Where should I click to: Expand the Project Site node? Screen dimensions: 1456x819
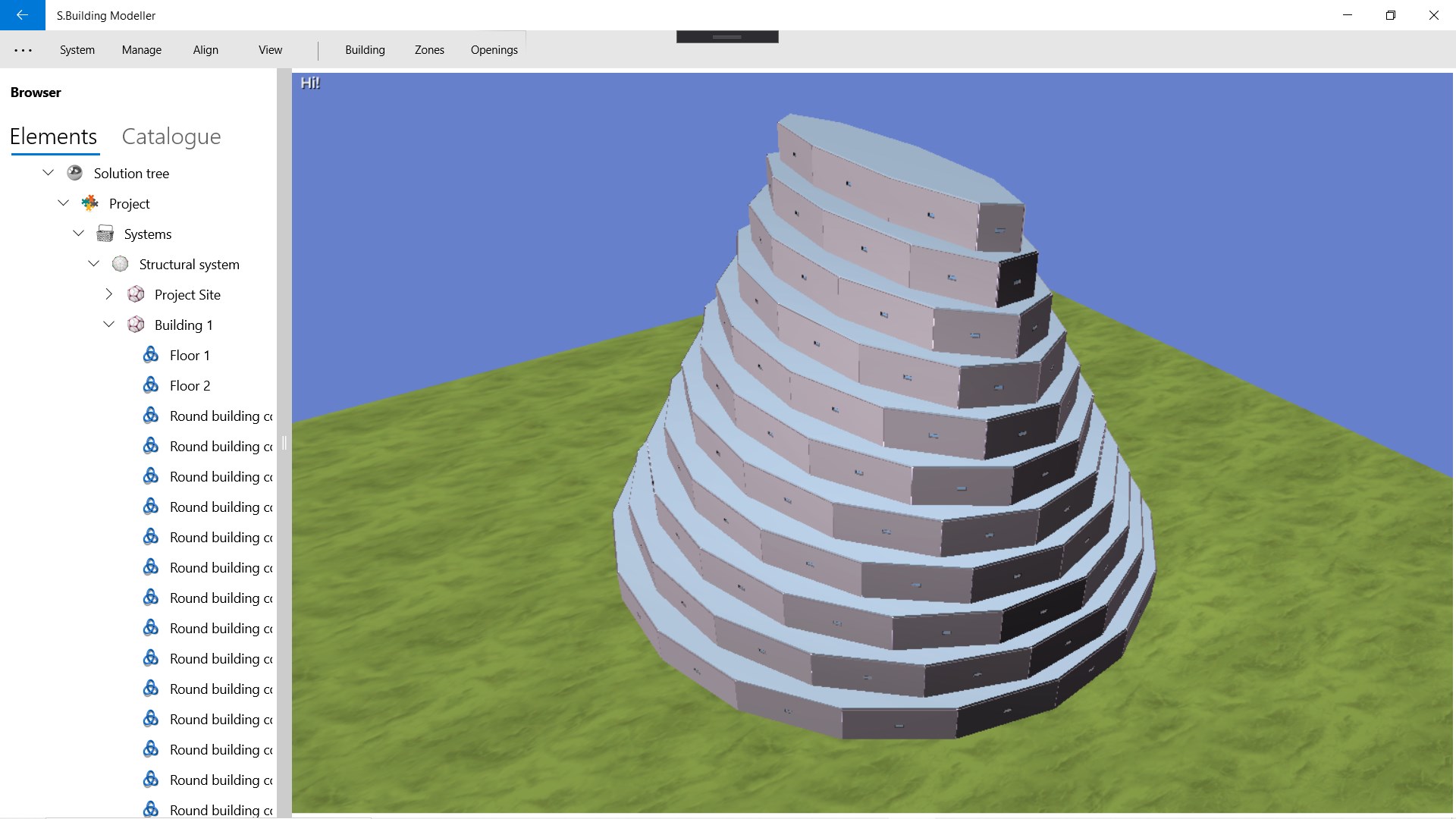tap(108, 294)
